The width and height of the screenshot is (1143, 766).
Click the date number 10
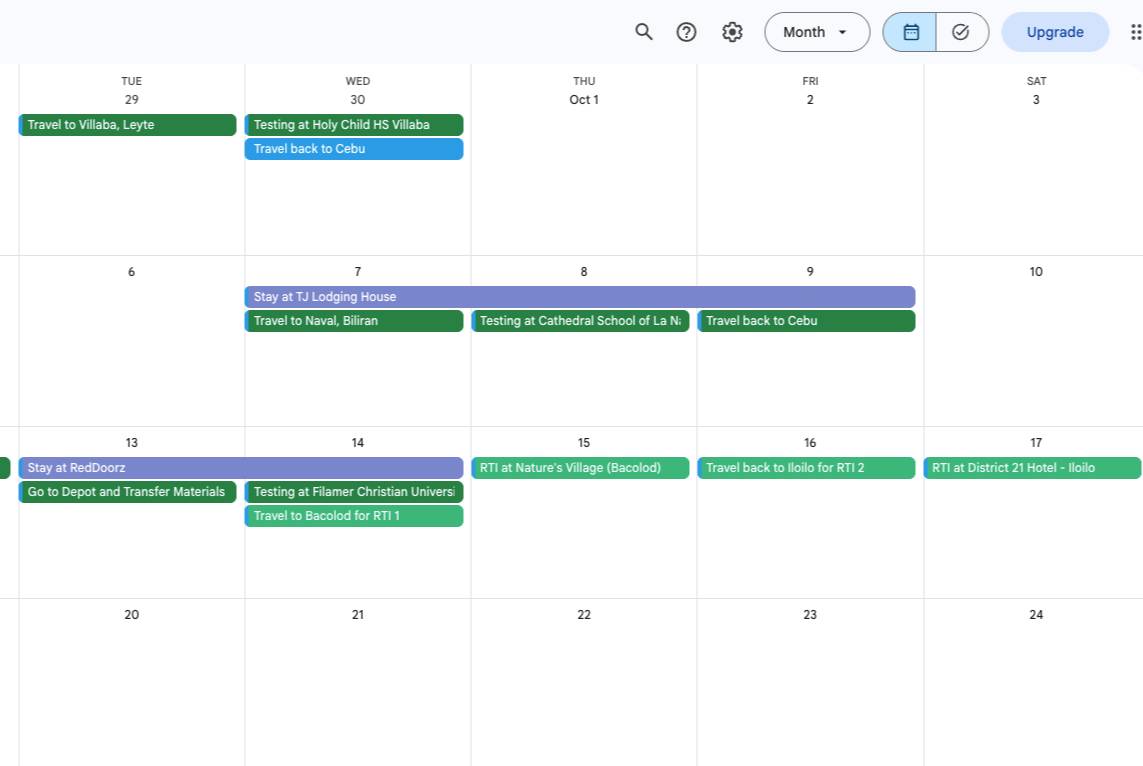click(x=1036, y=272)
